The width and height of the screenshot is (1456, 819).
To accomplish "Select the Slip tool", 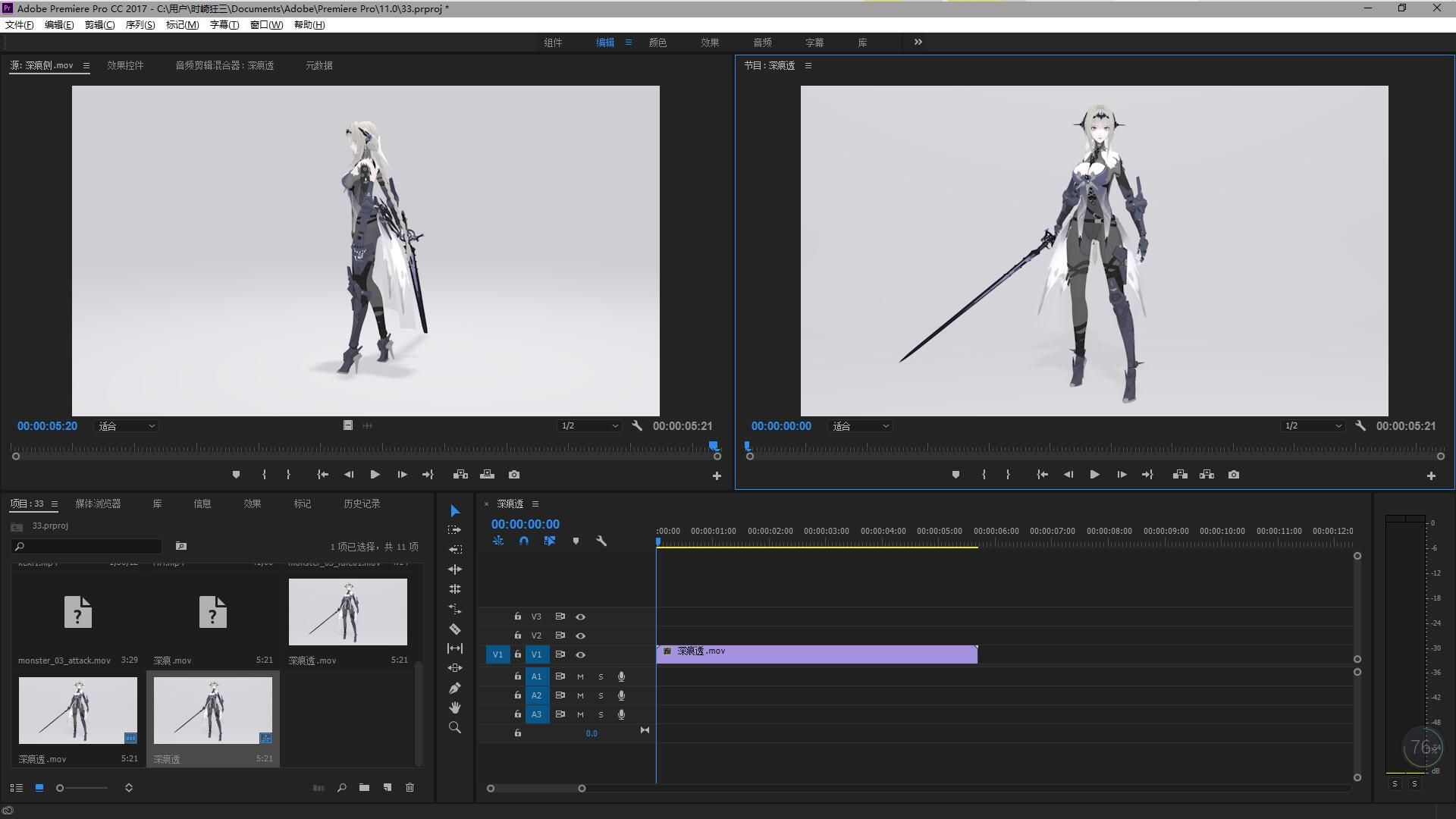I will click(x=455, y=648).
